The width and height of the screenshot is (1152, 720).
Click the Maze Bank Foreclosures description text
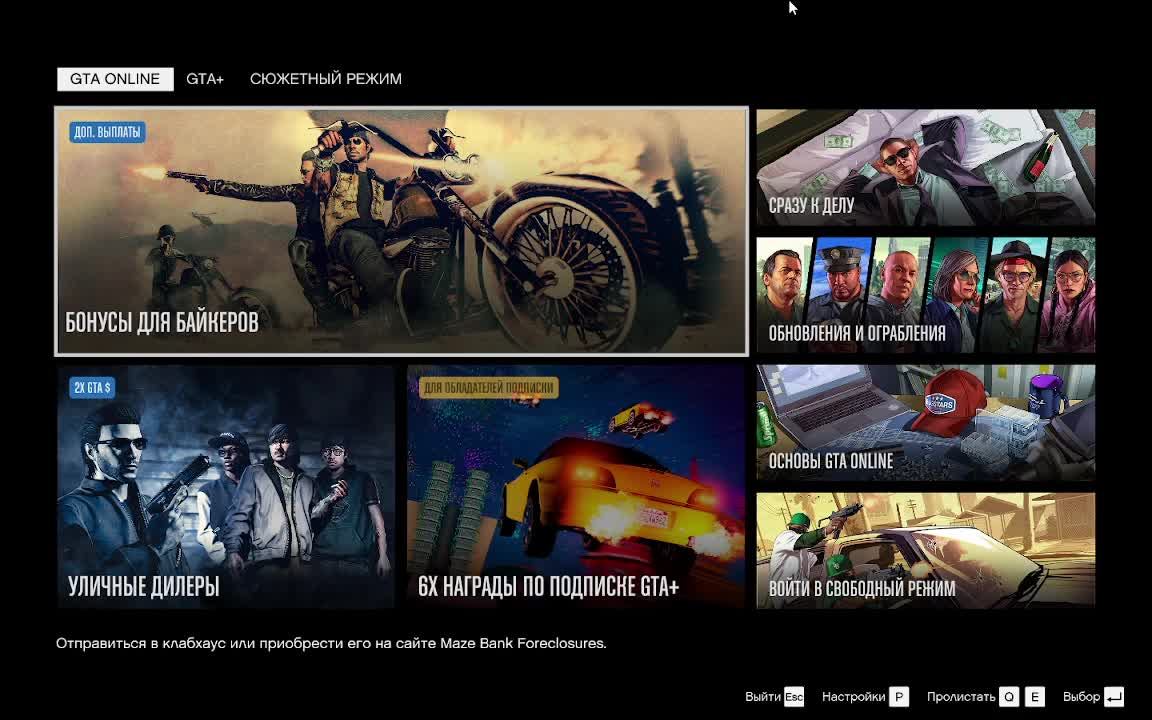point(331,644)
